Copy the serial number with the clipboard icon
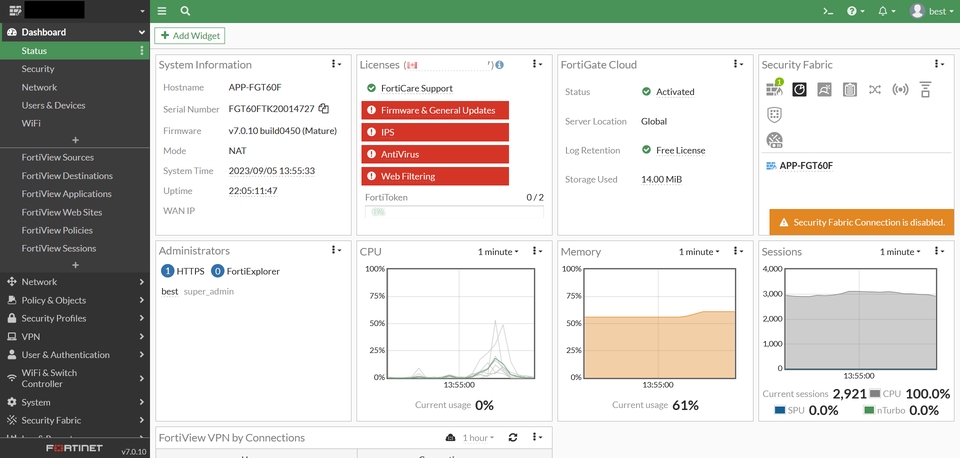 coord(324,109)
